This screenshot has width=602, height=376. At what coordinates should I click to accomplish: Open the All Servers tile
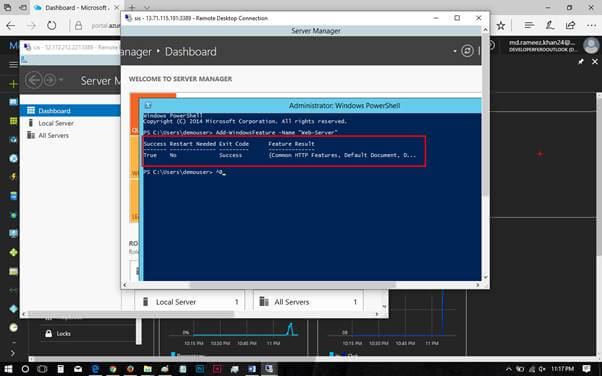click(x=308, y=302)
